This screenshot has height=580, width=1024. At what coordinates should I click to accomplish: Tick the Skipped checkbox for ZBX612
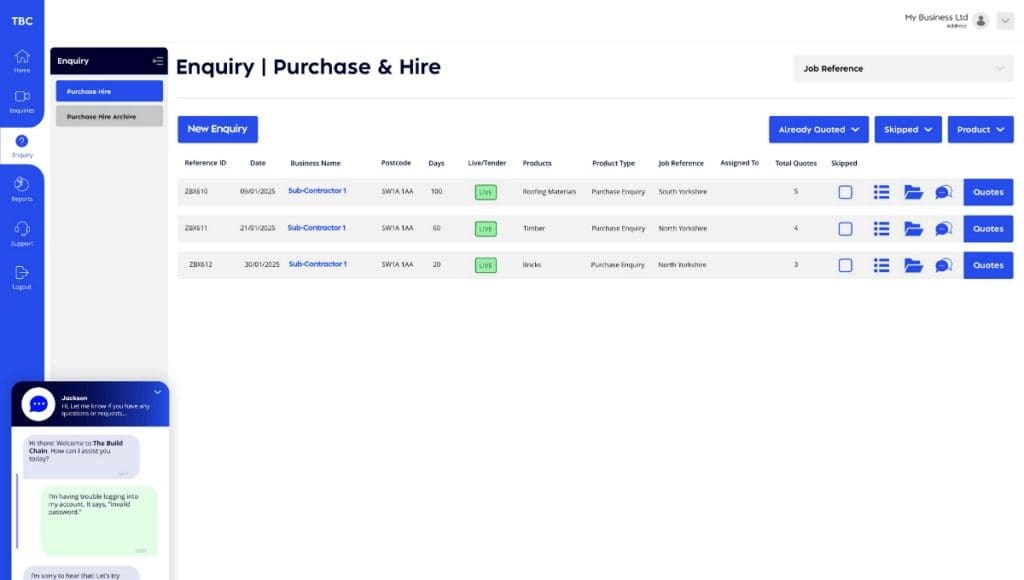(845, 265)
